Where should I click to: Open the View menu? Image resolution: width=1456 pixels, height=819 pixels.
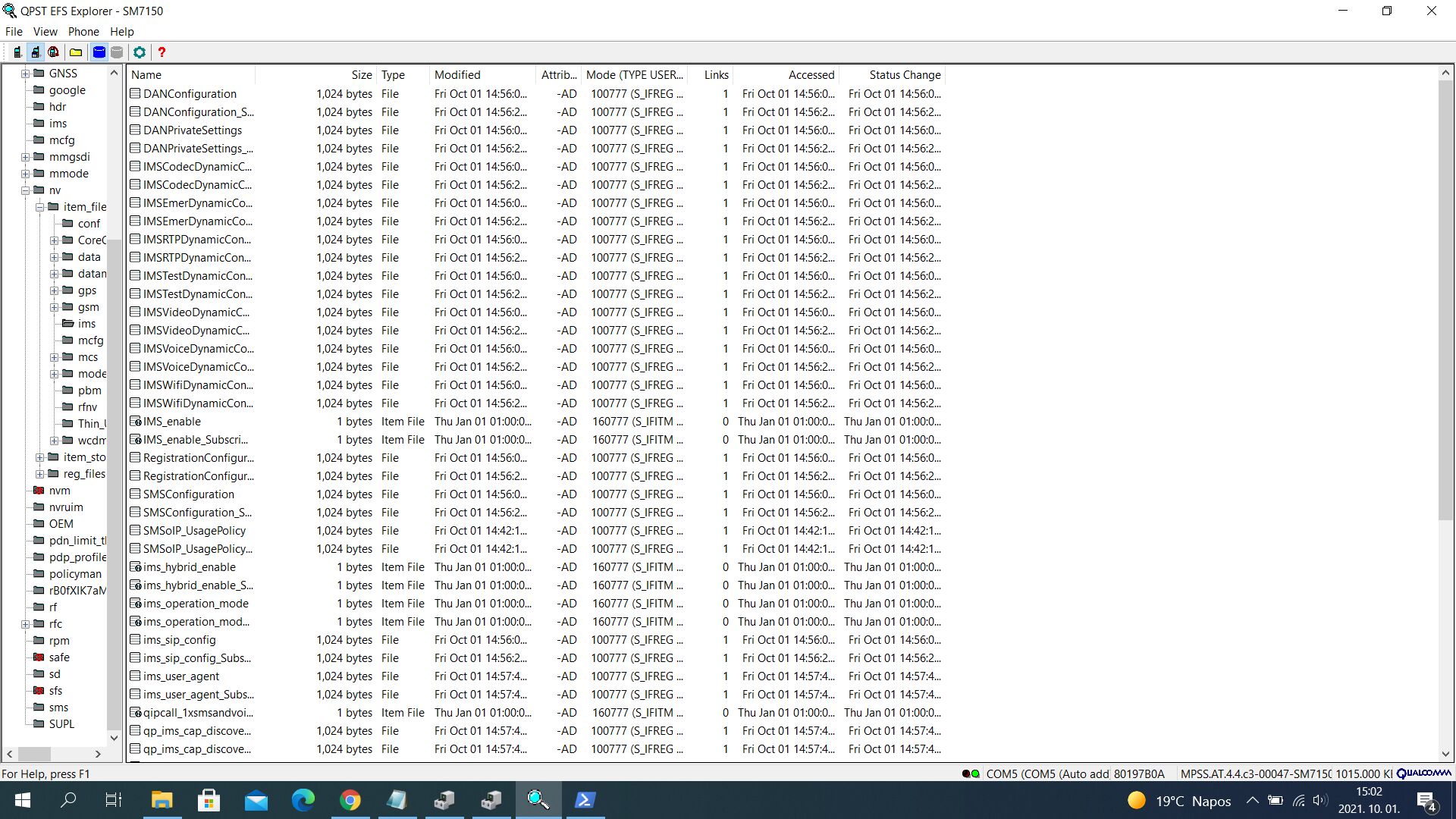[x=45, y=32]
